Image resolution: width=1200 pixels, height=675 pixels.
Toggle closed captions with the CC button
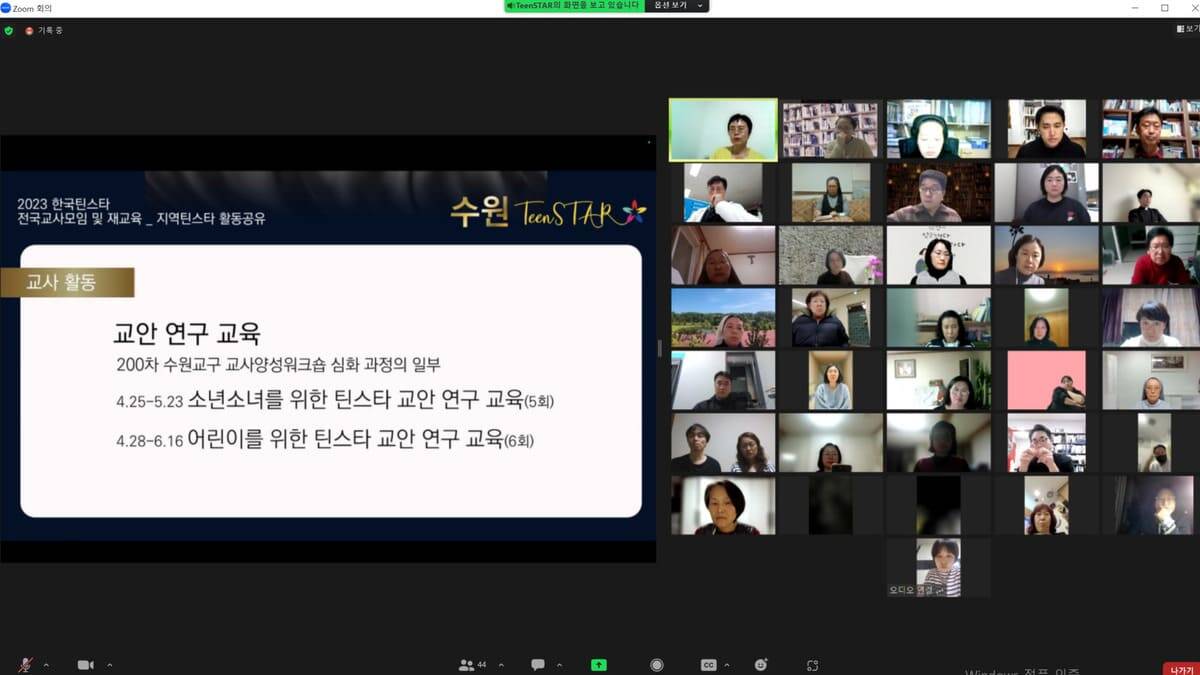pos(708,665)
